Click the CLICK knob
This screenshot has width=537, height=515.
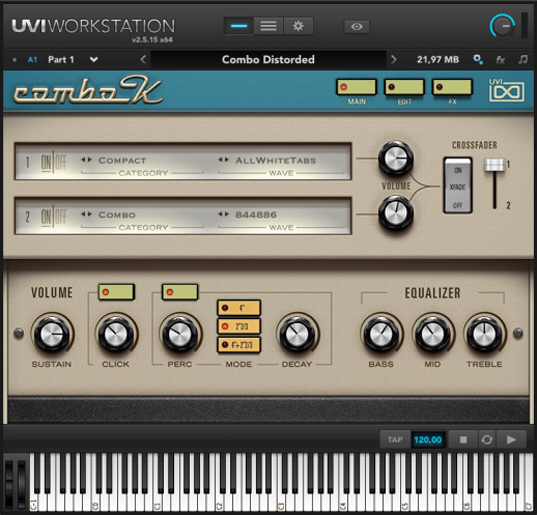(x=116, y=334)
